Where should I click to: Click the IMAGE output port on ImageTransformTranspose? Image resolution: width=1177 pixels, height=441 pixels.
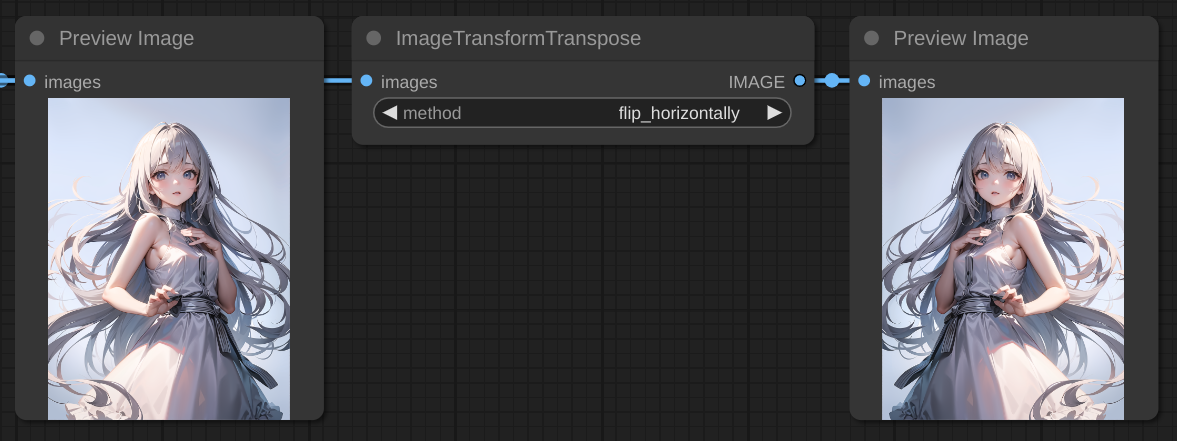click(799, 81)
